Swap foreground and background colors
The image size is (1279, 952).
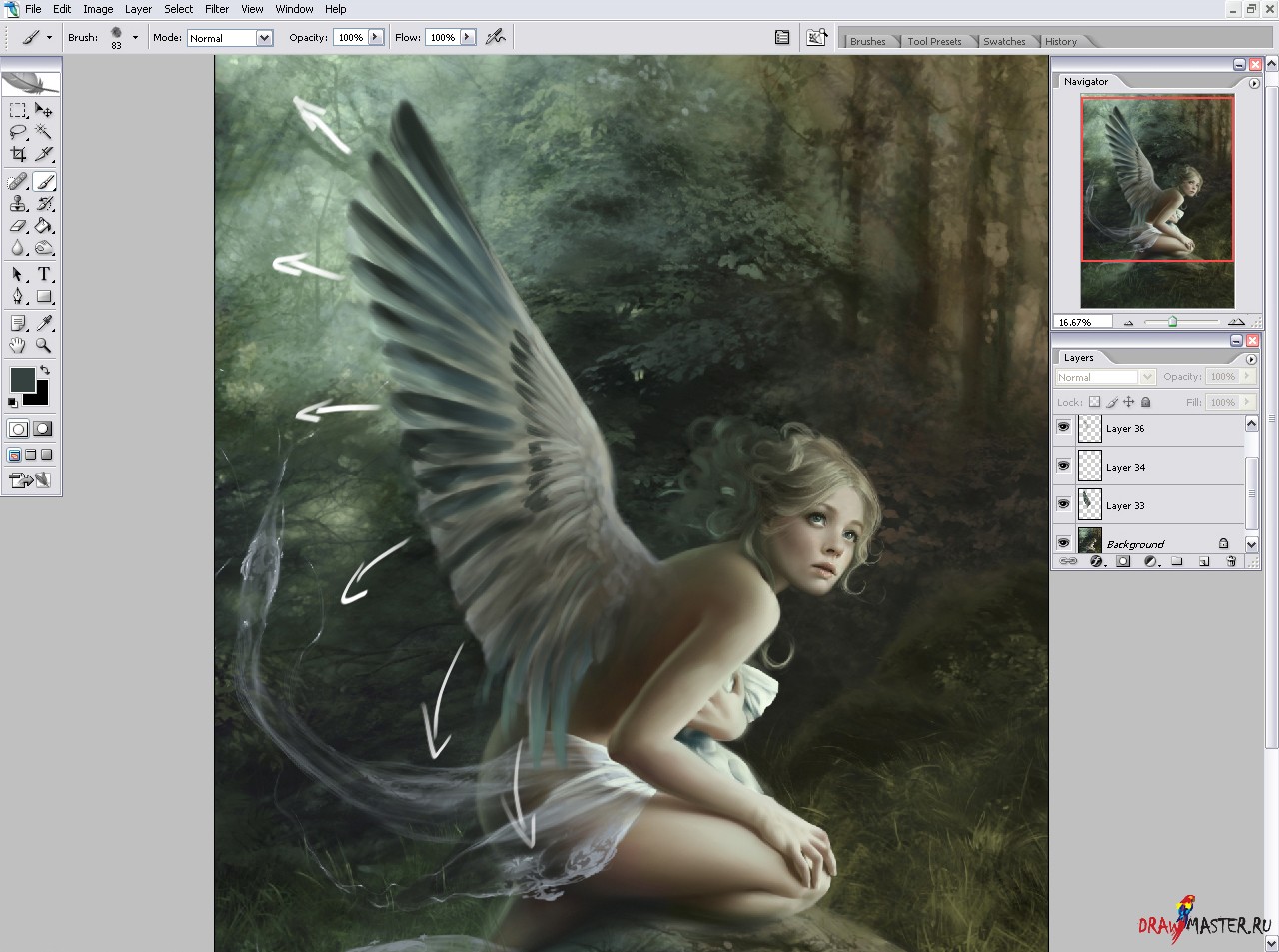point(45,371)
